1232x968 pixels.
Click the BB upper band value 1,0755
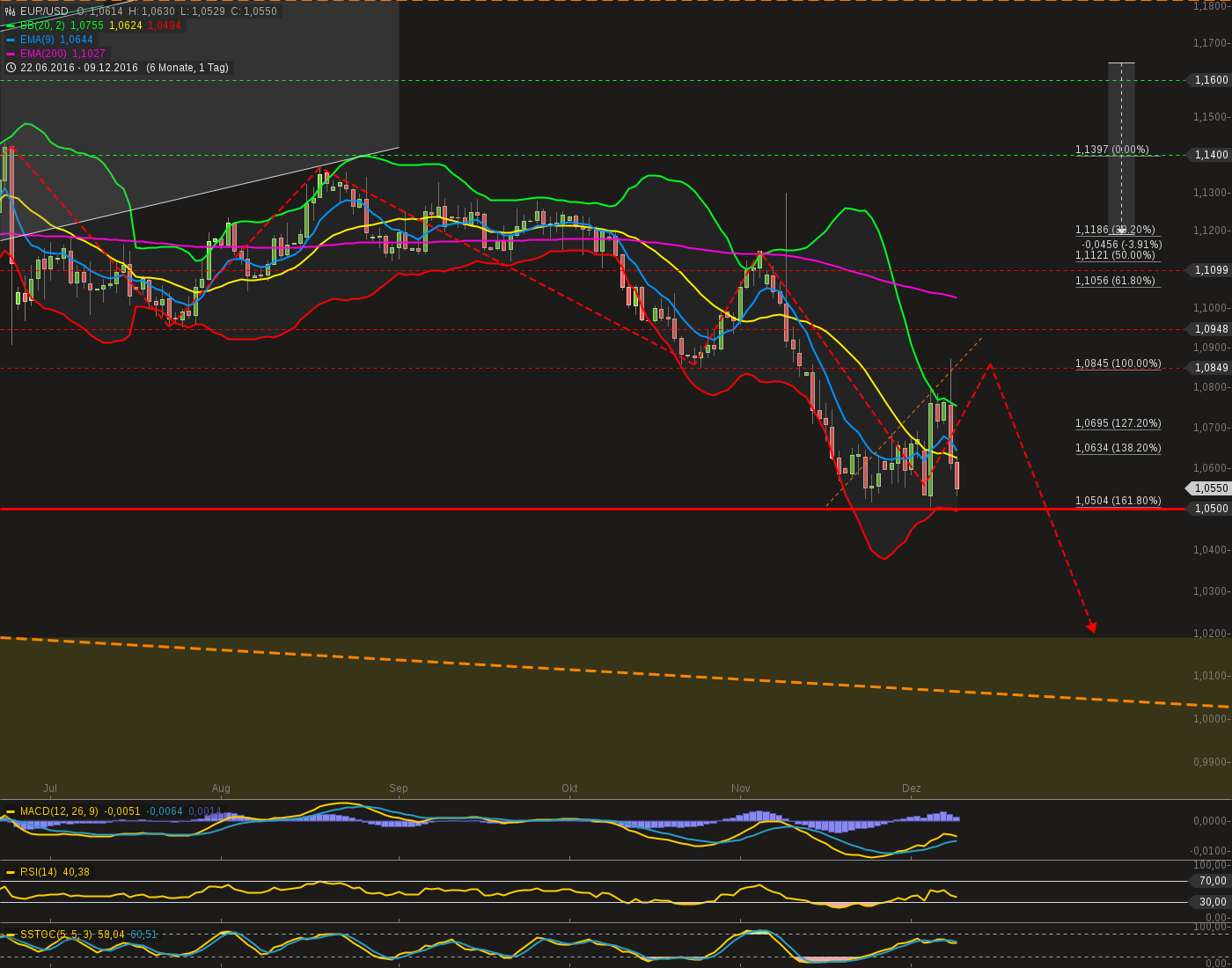[x=87, y=26]
